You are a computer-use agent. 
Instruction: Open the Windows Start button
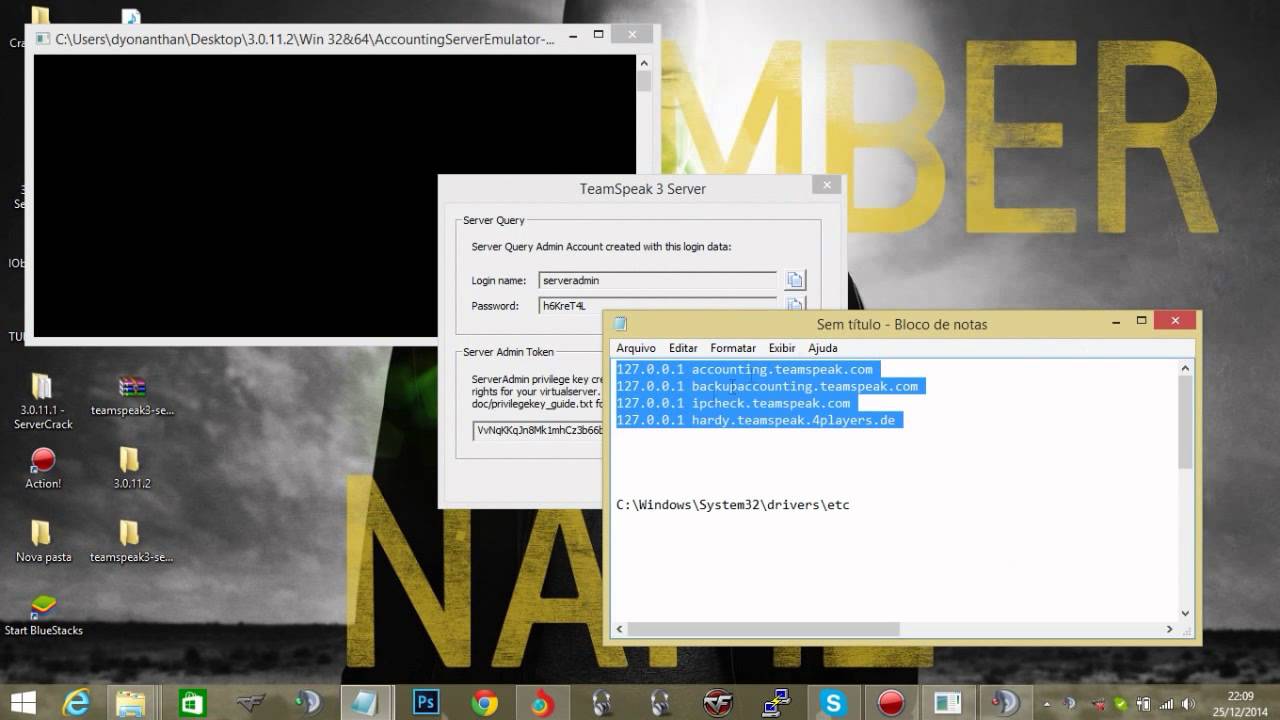(x=23, y=702)
